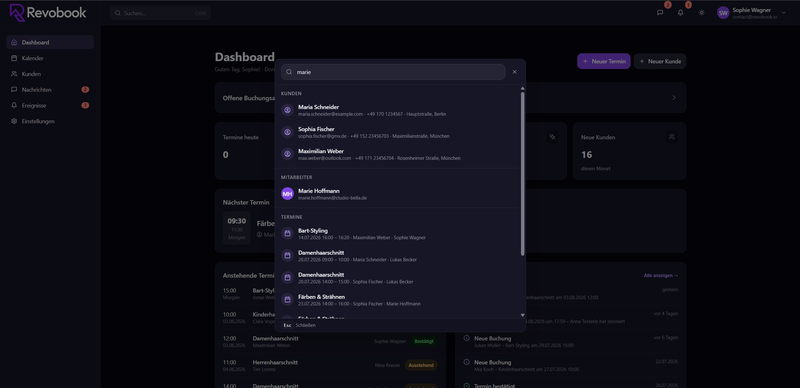800x388 pixels.
Task: Open Kunden in sidebar
Action: pyautogui.click(x=50, y=74)
